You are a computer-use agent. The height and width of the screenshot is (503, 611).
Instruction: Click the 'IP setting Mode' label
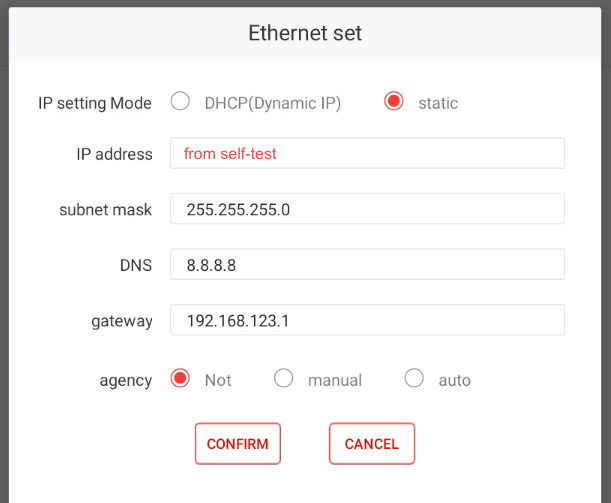[95, 103]
